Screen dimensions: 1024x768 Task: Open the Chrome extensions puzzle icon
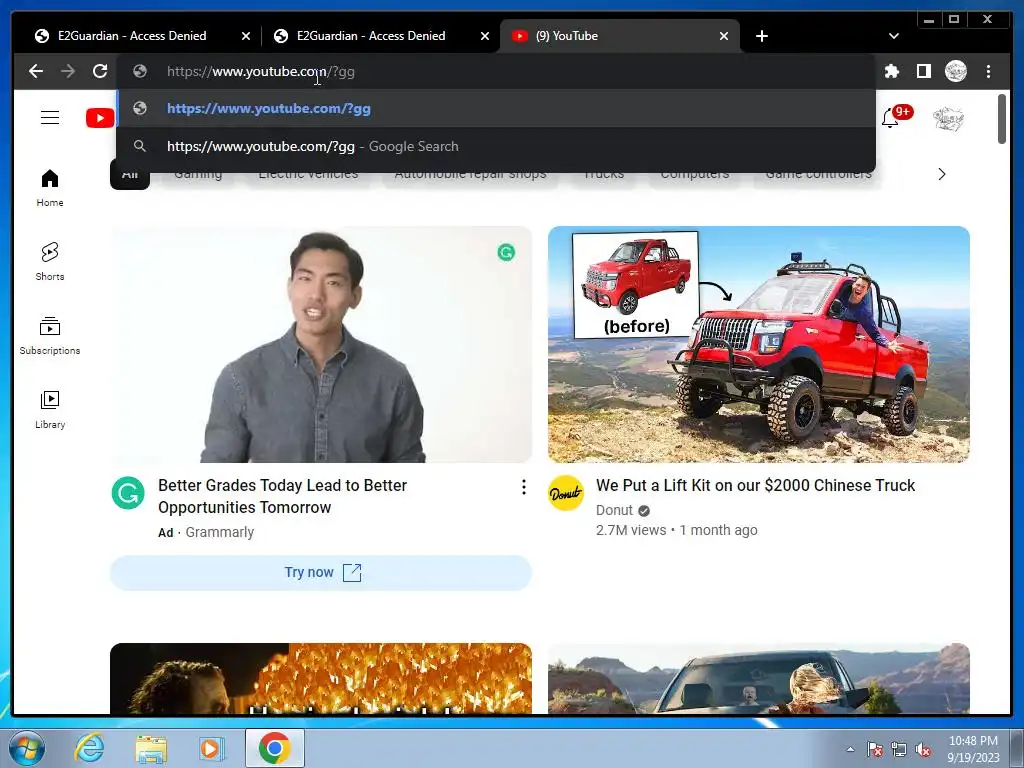(891, 71)
